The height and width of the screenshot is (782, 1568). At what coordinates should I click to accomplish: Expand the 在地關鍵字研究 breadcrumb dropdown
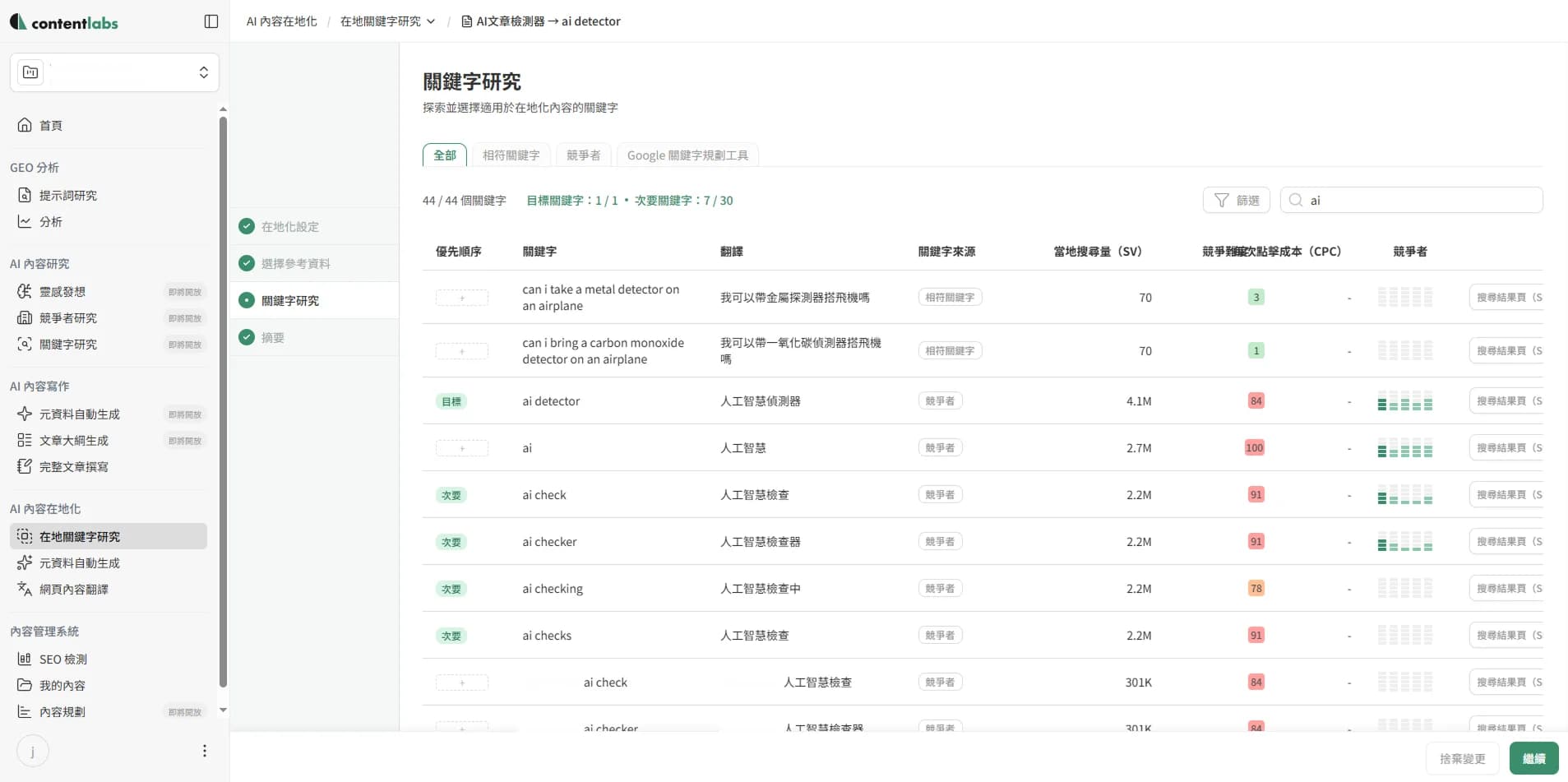[x=431, y=21]
